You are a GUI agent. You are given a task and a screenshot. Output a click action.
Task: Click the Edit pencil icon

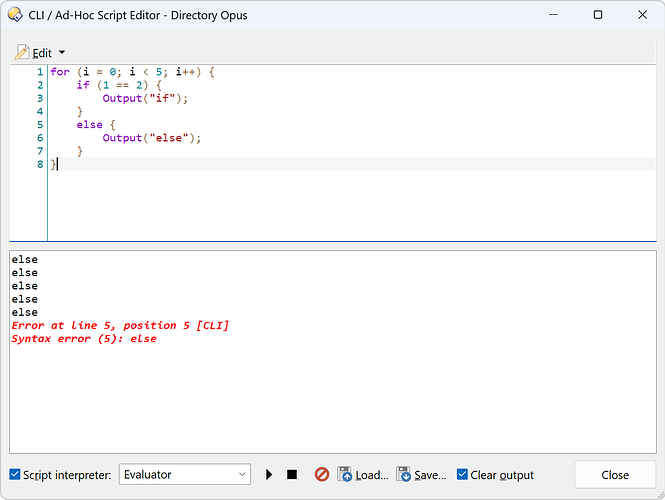[22, 52]
